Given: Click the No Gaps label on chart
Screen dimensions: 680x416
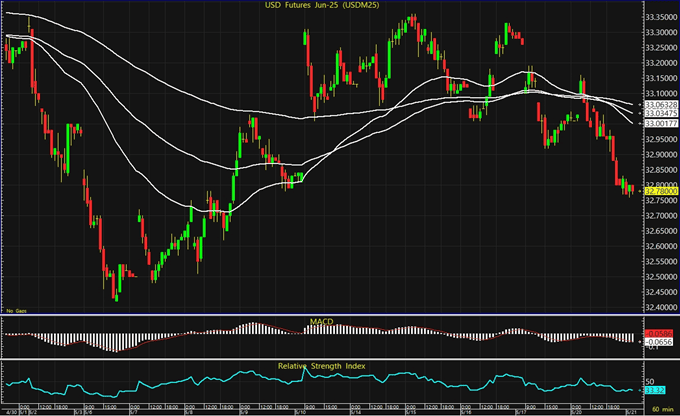Looking at the screenshot, I should click(x=17, y=311).
